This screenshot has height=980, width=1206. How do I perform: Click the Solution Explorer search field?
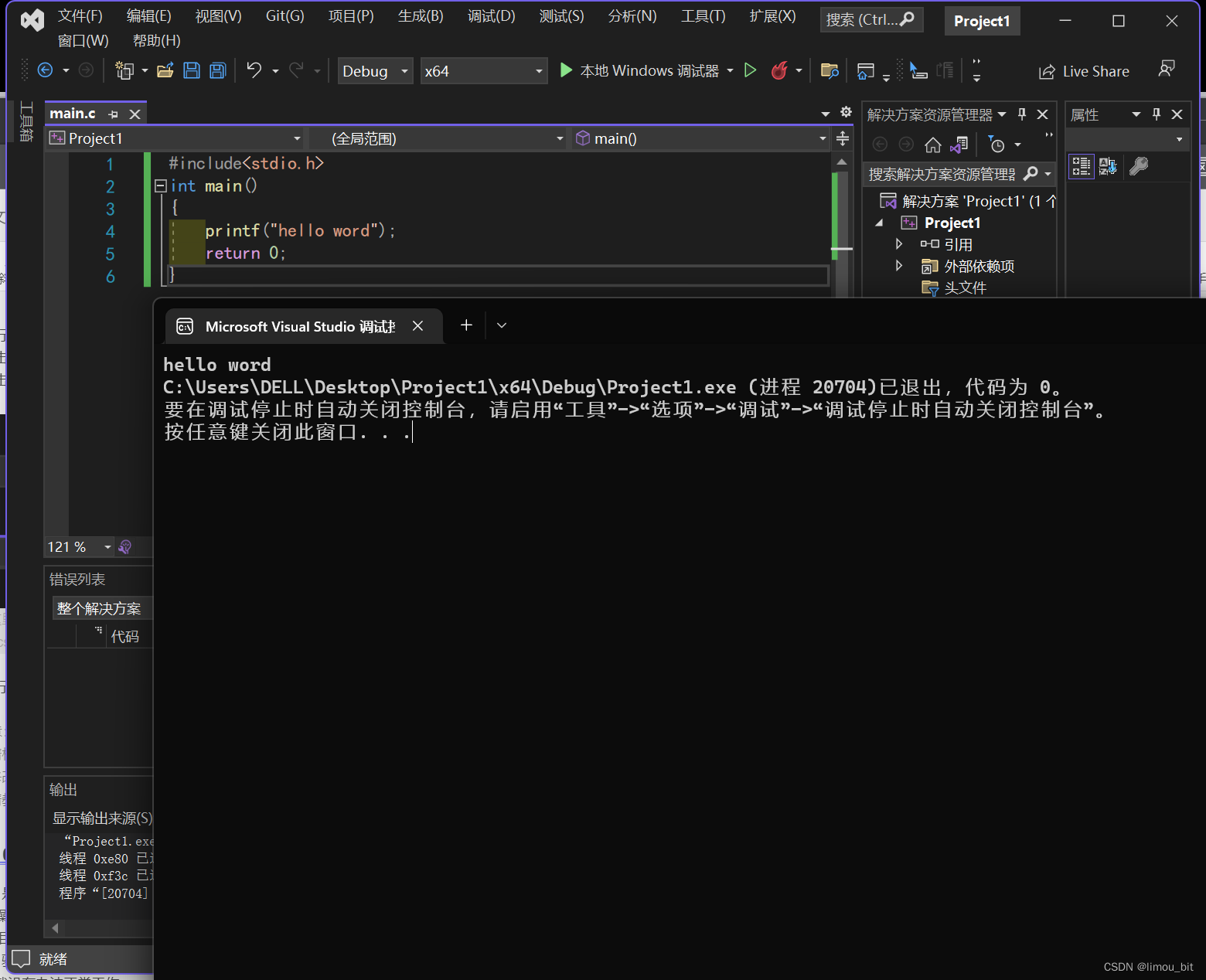(x=940, y=175)
